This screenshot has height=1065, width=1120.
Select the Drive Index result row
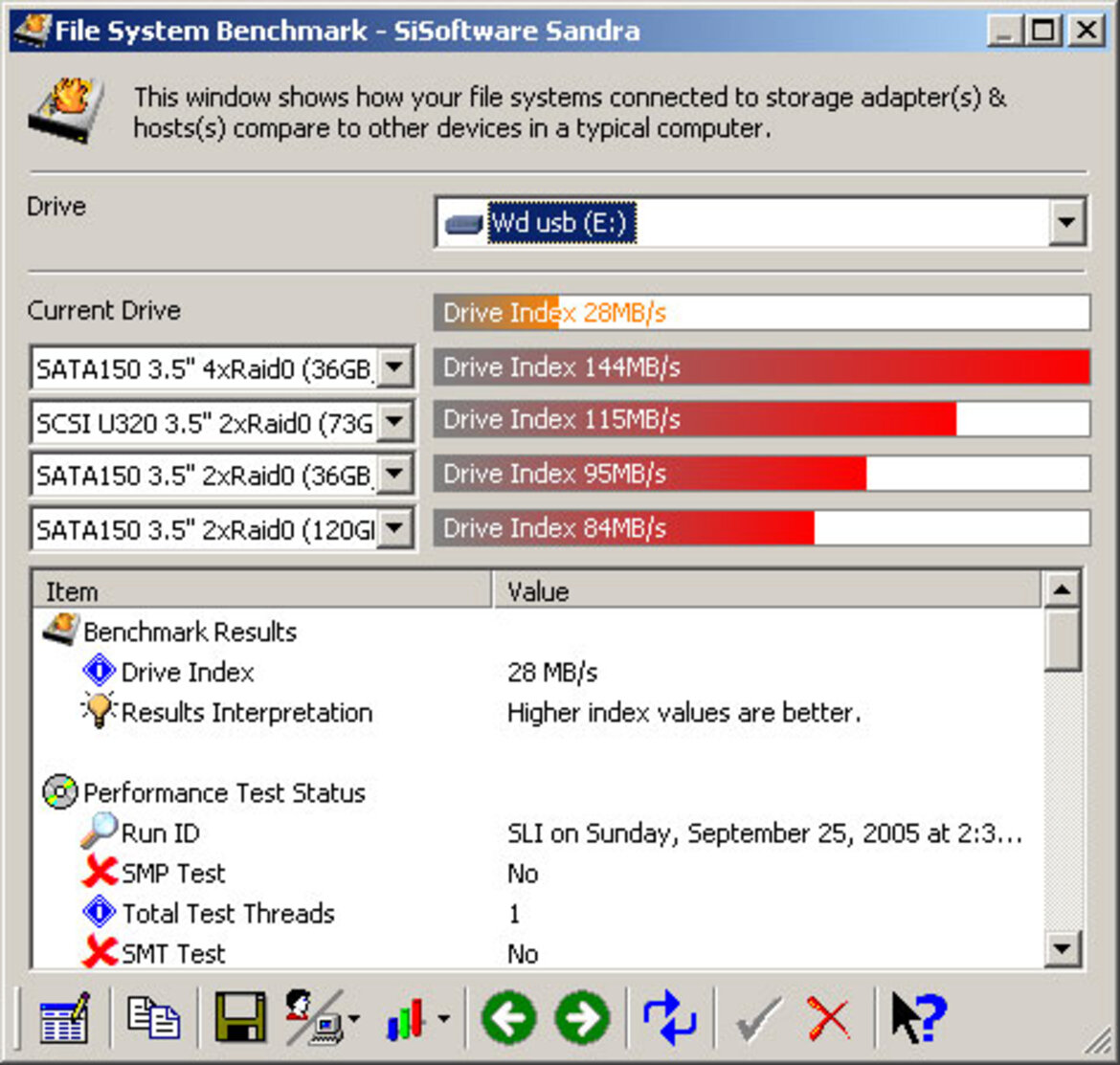pyautogui.click(x=537, y=672)
